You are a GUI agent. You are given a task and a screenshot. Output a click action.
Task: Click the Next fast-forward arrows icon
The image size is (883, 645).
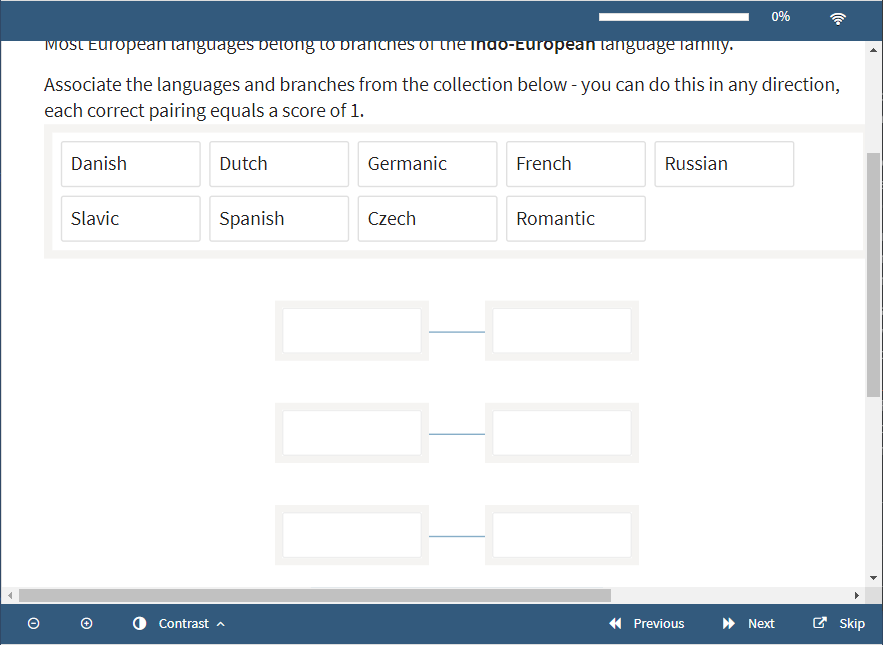[x=729, y=623]
